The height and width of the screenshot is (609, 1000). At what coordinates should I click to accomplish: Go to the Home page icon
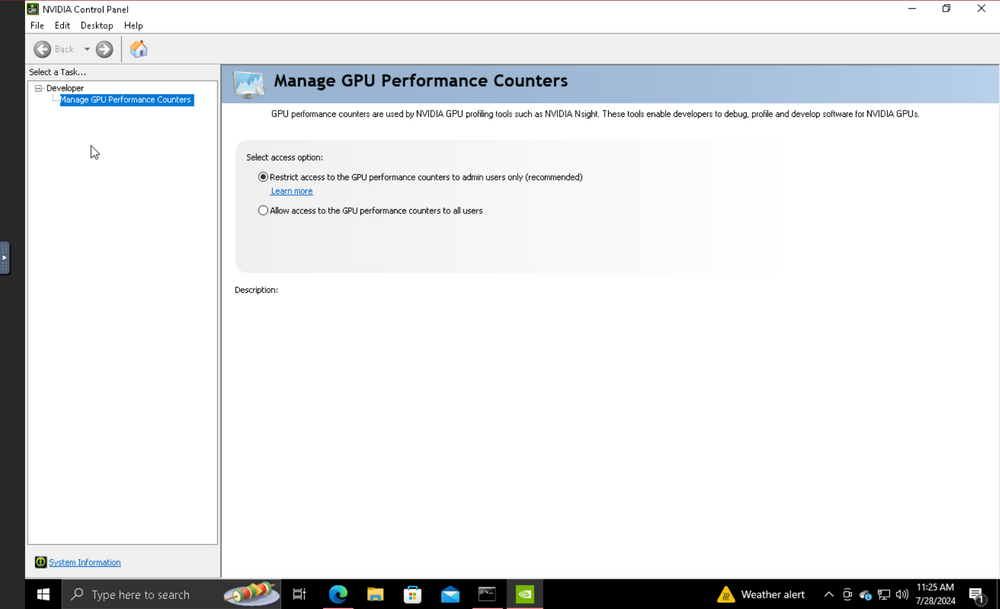138,49
